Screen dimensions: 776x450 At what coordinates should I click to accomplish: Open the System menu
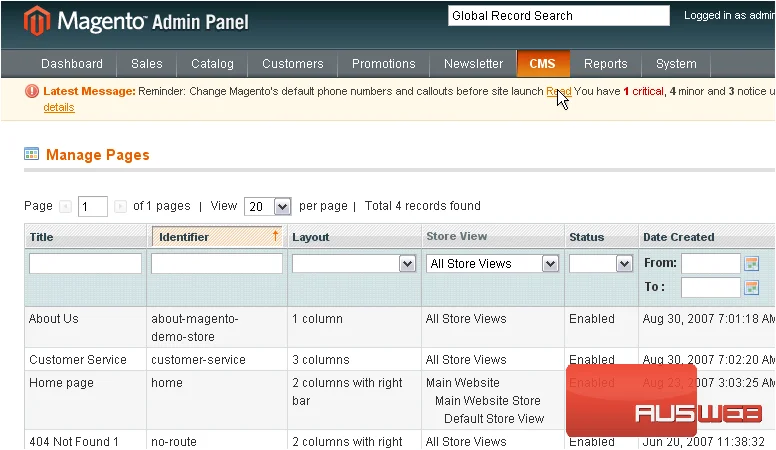click(x=676, y=64)
